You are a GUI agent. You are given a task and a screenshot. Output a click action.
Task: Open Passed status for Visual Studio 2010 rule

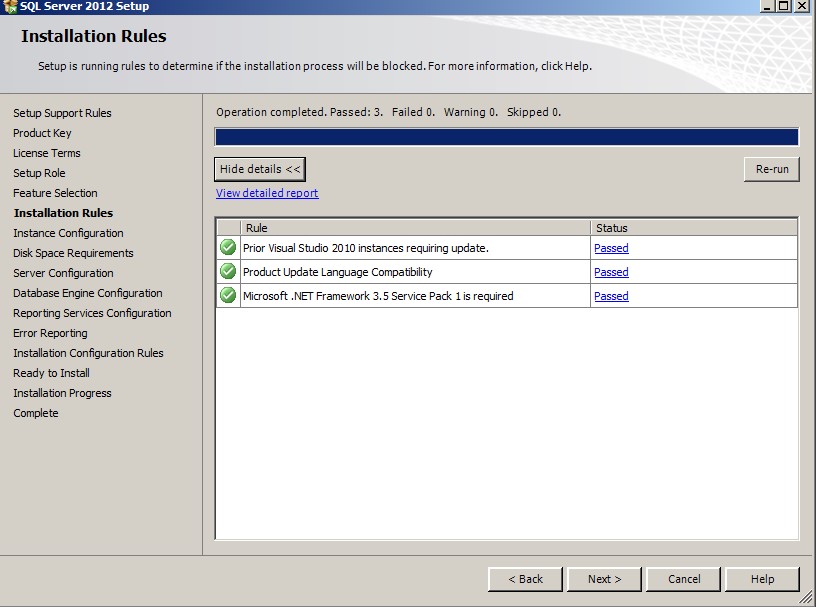tap(611, 248)
